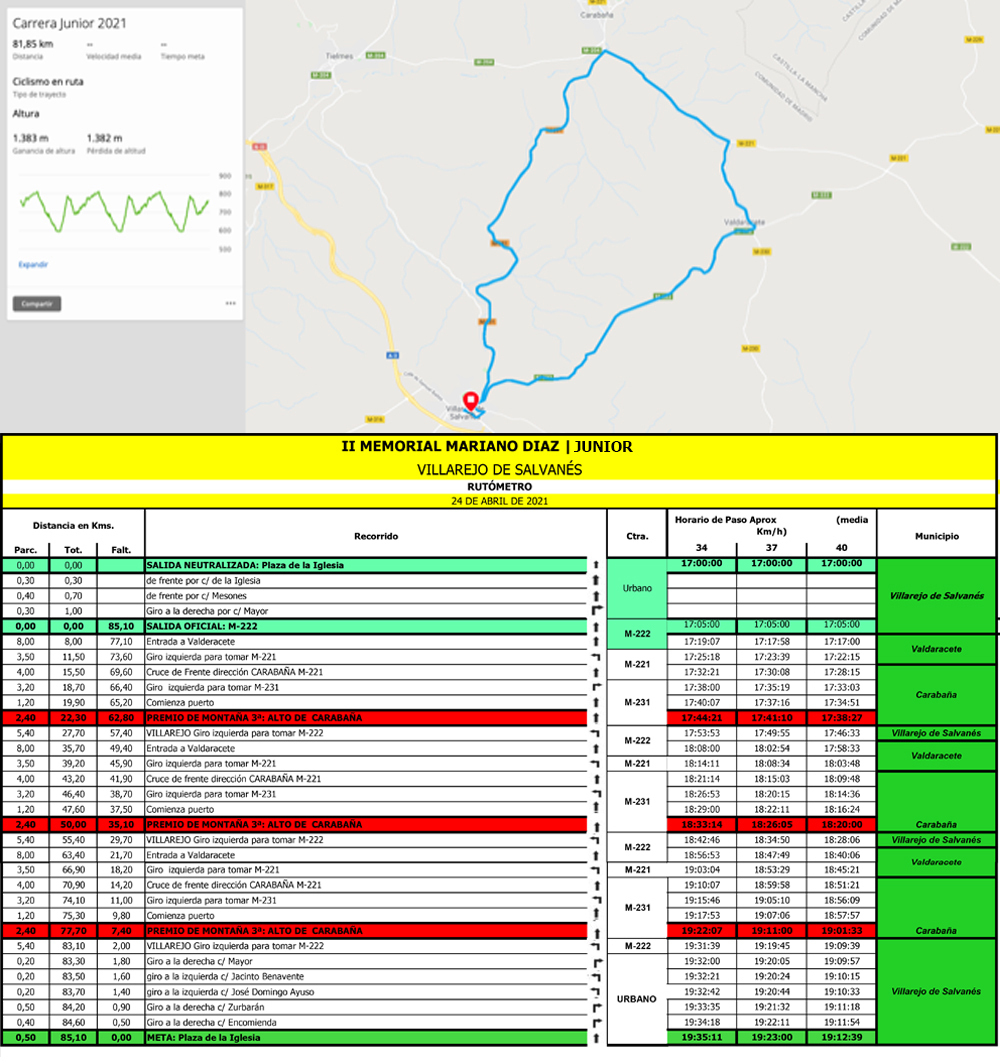The height and width of the screenshot is (1064, 1000).
Task: Click the '1.382 m' altitude loss value
Action: 104,138
